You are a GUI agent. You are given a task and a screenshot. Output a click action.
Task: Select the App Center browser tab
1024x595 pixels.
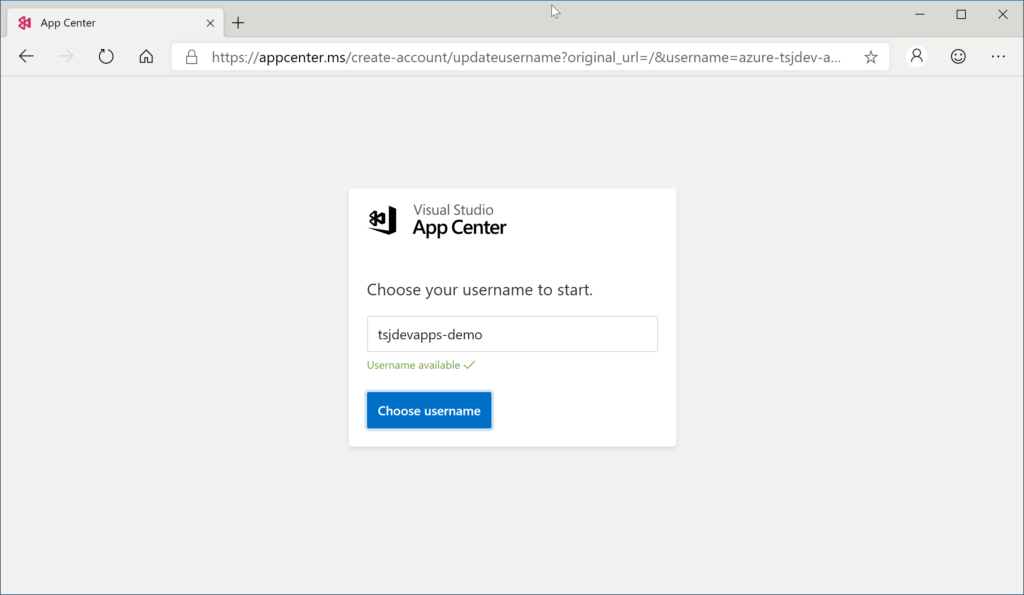coord(116,23)
